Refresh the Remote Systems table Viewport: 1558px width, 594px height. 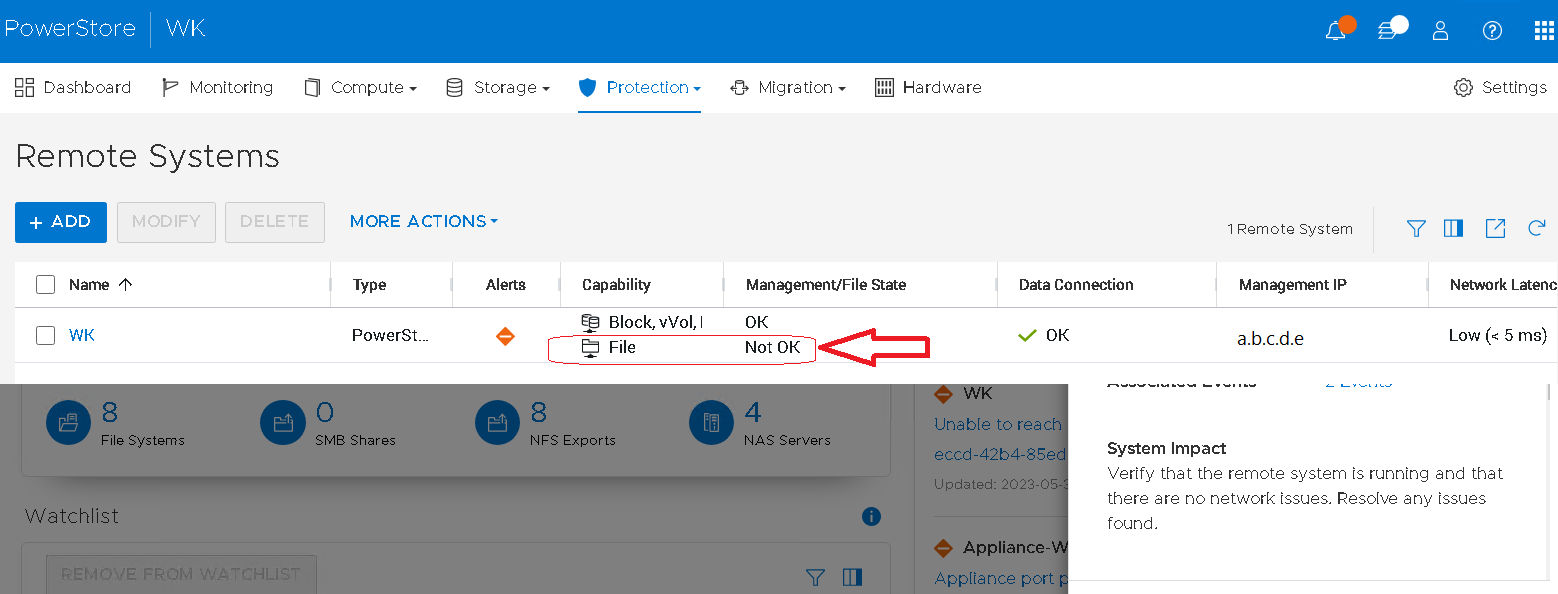1537,228
